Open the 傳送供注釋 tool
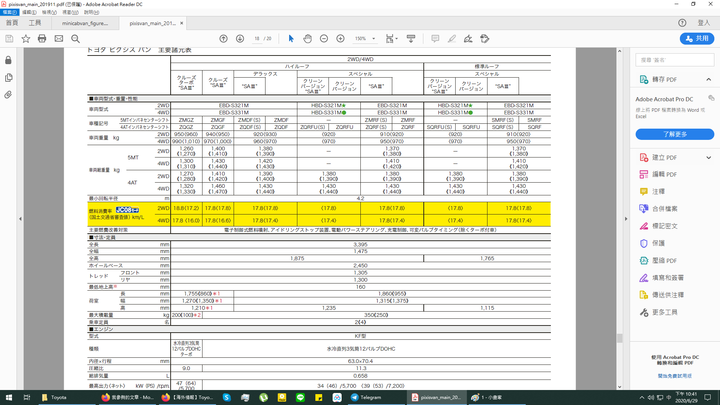 pyautogui.click(x=662, y=295)
